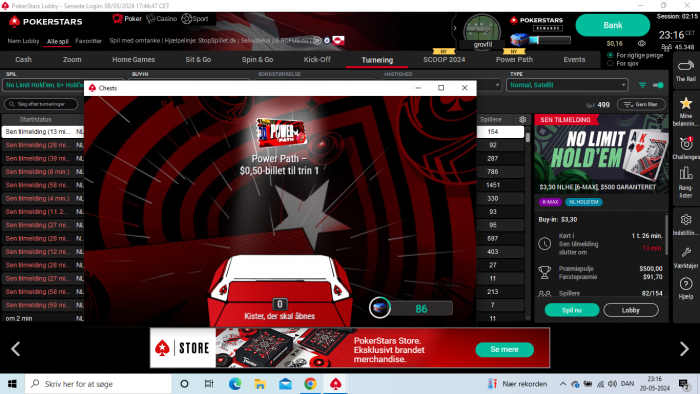The width and height of the screenshot is (700, 394).
Task: Click the Spil nu button
Action: pos(572,310)
